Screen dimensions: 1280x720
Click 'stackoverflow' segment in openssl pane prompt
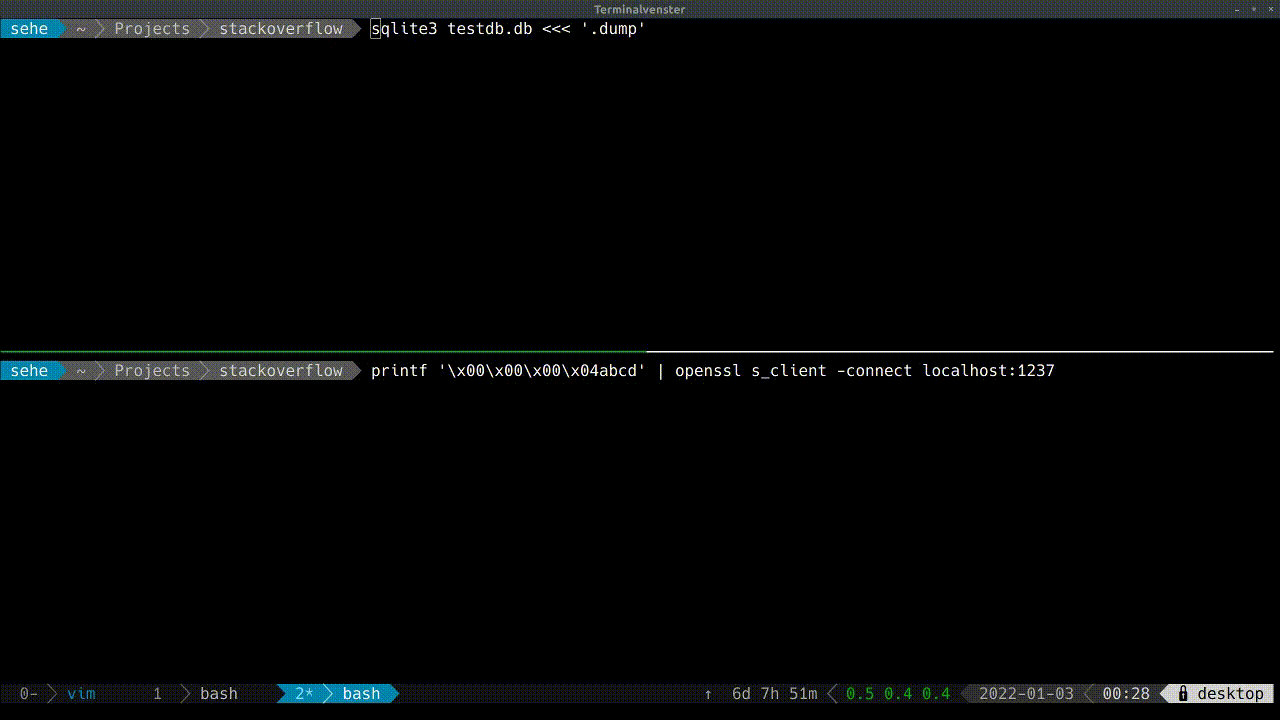[281, 371]
